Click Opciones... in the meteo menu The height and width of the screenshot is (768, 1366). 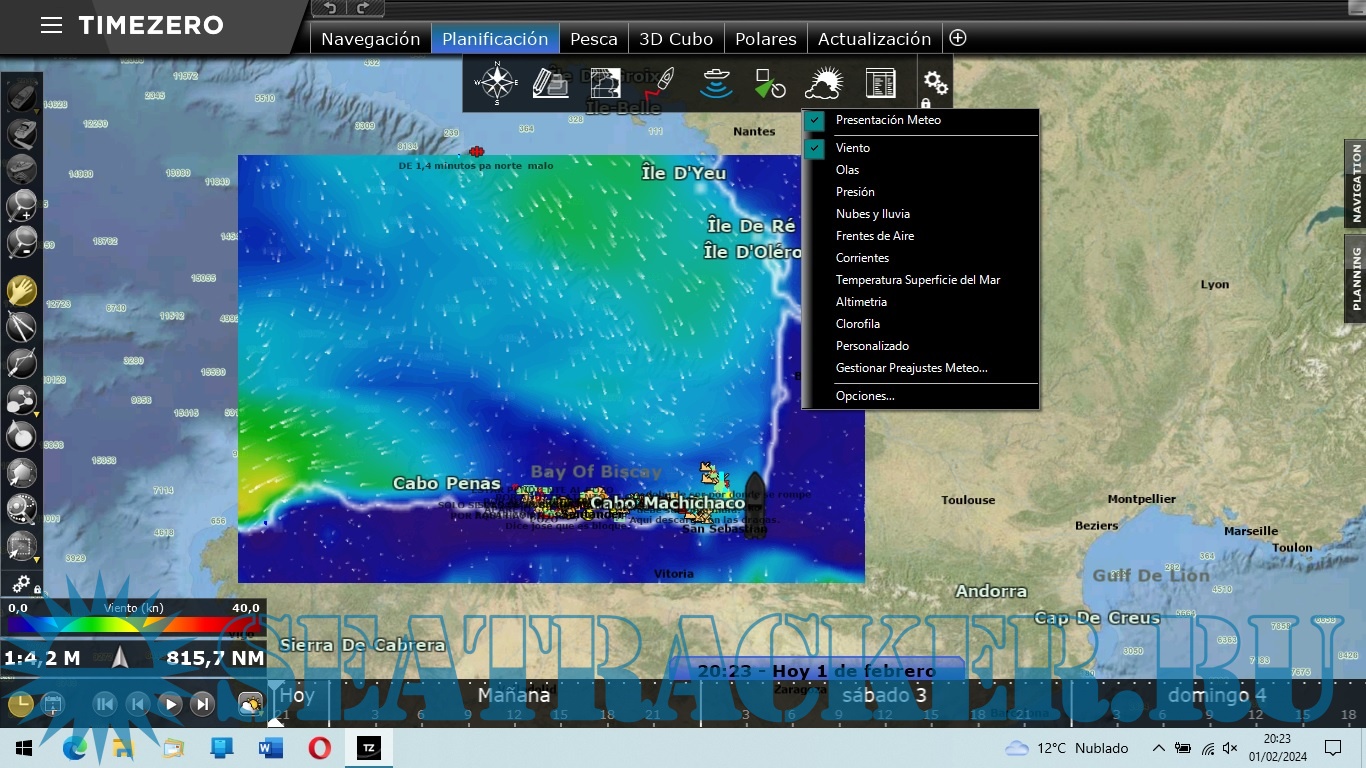click(864, 395)
